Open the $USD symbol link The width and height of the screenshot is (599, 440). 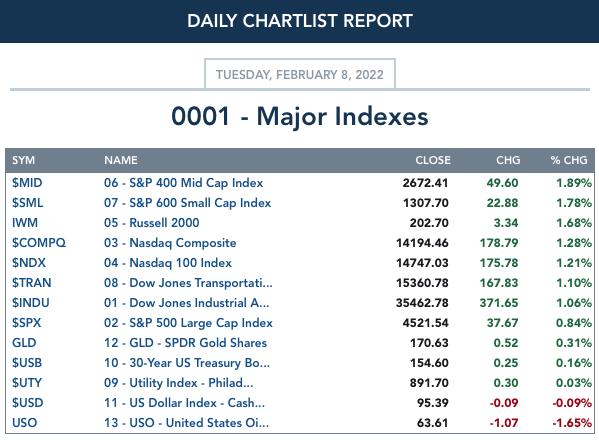tap(28, 403)
